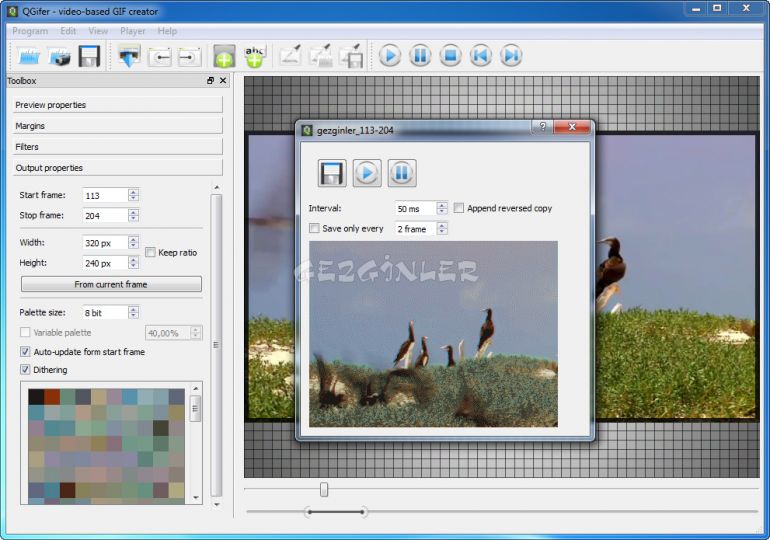Viewport: 770px width, 540px height.
Task: Pause the video from main toolbar
Action: point(420,55)
